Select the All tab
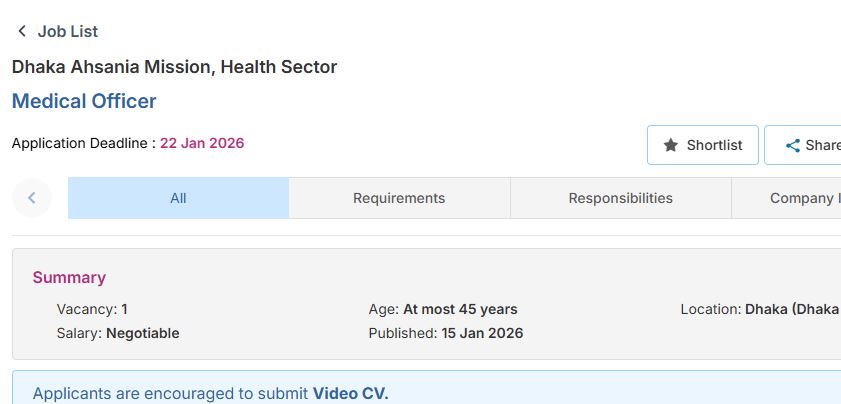Image resolution: width=841 pixels, height=404 pixels. (178, 198)
